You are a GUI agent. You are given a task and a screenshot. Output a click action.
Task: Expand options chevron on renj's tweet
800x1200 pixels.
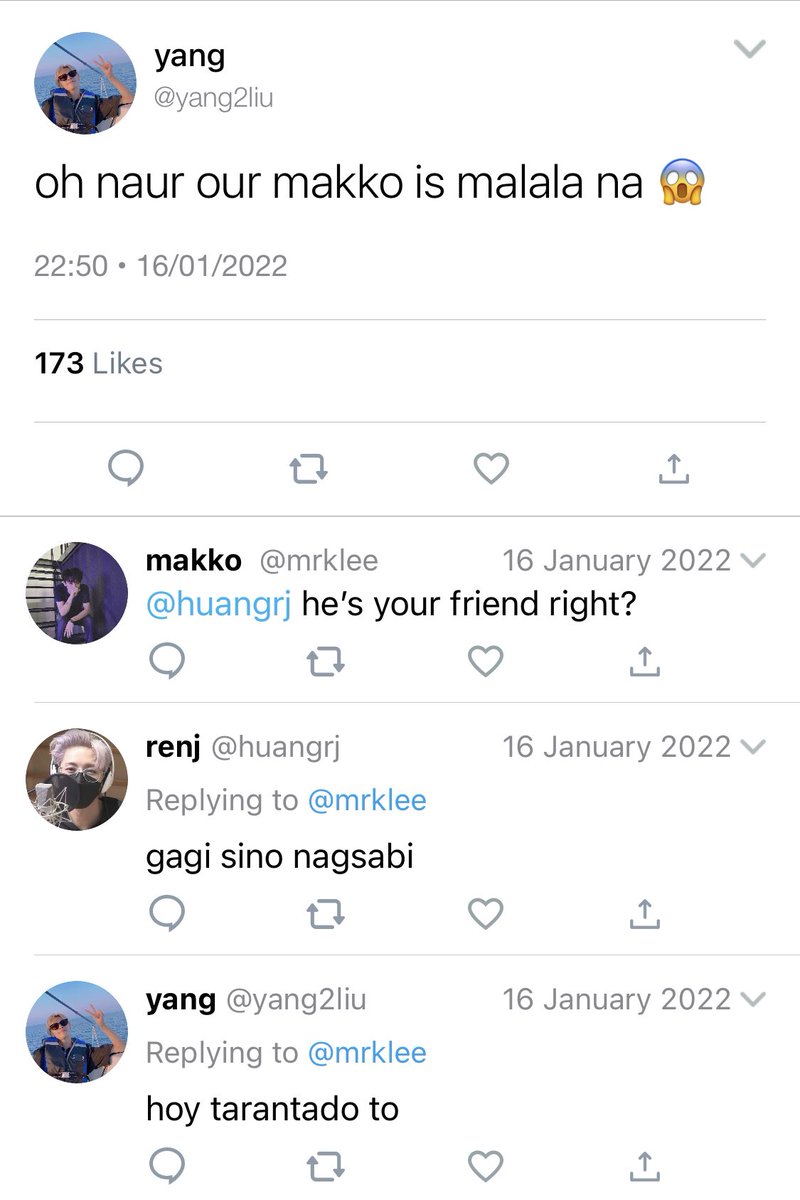pyautogui.click(x=755, y=748)
